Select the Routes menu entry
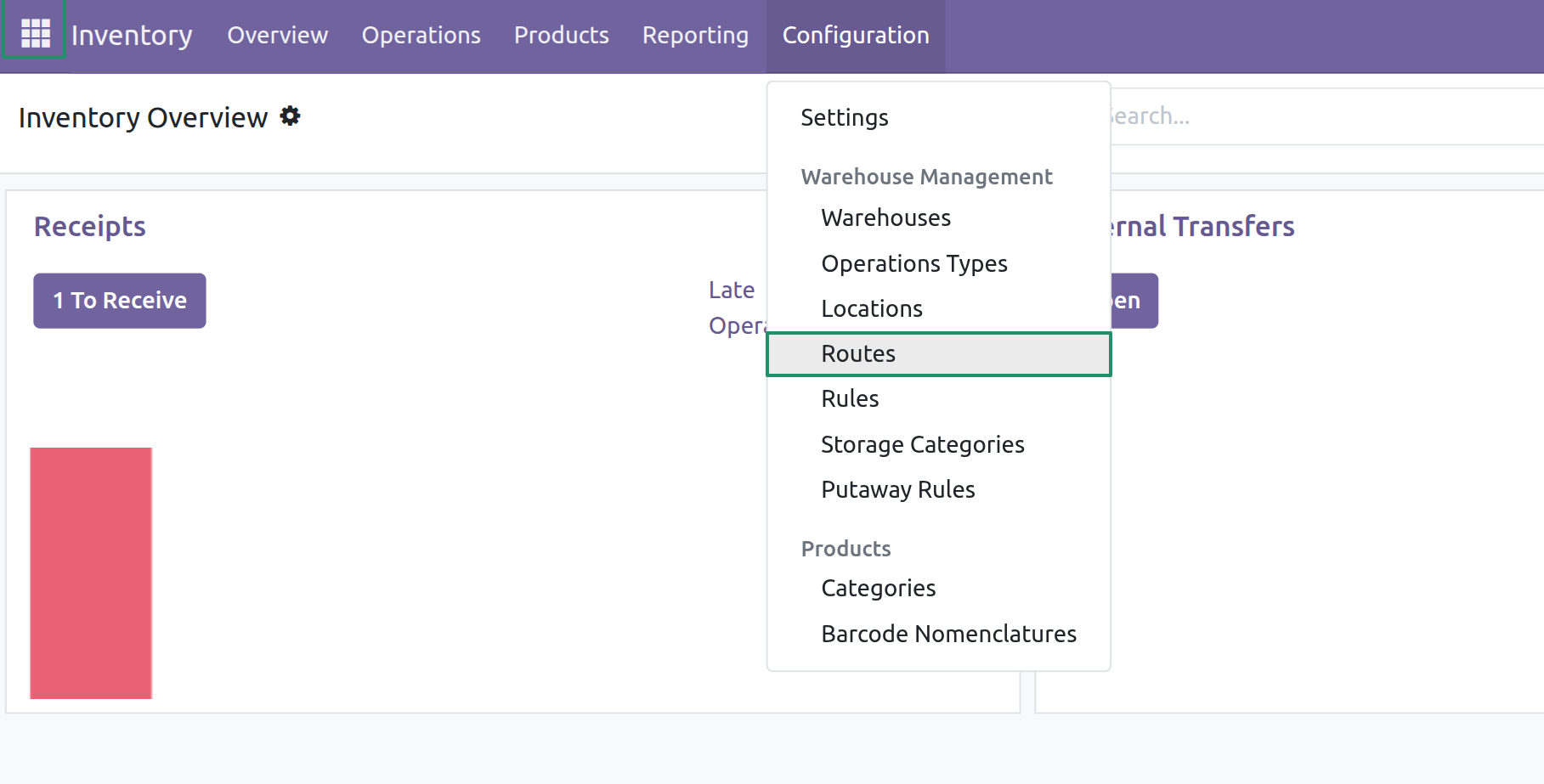 coord(938,353)
